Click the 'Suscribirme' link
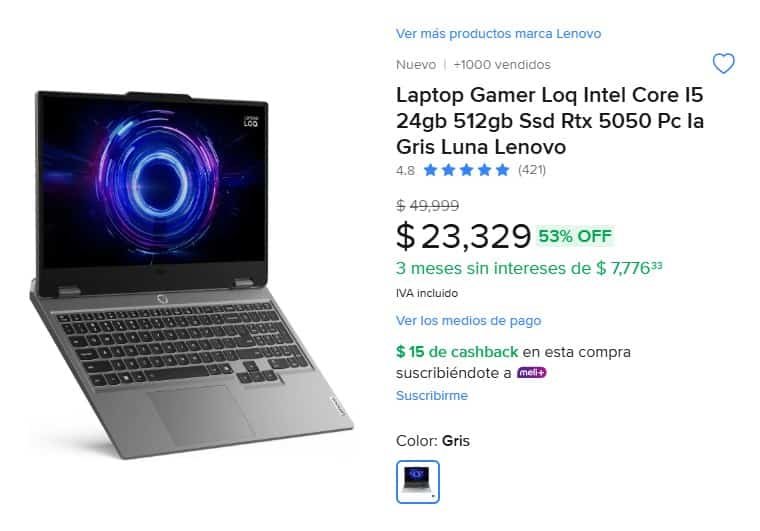 tap(432, 395)
